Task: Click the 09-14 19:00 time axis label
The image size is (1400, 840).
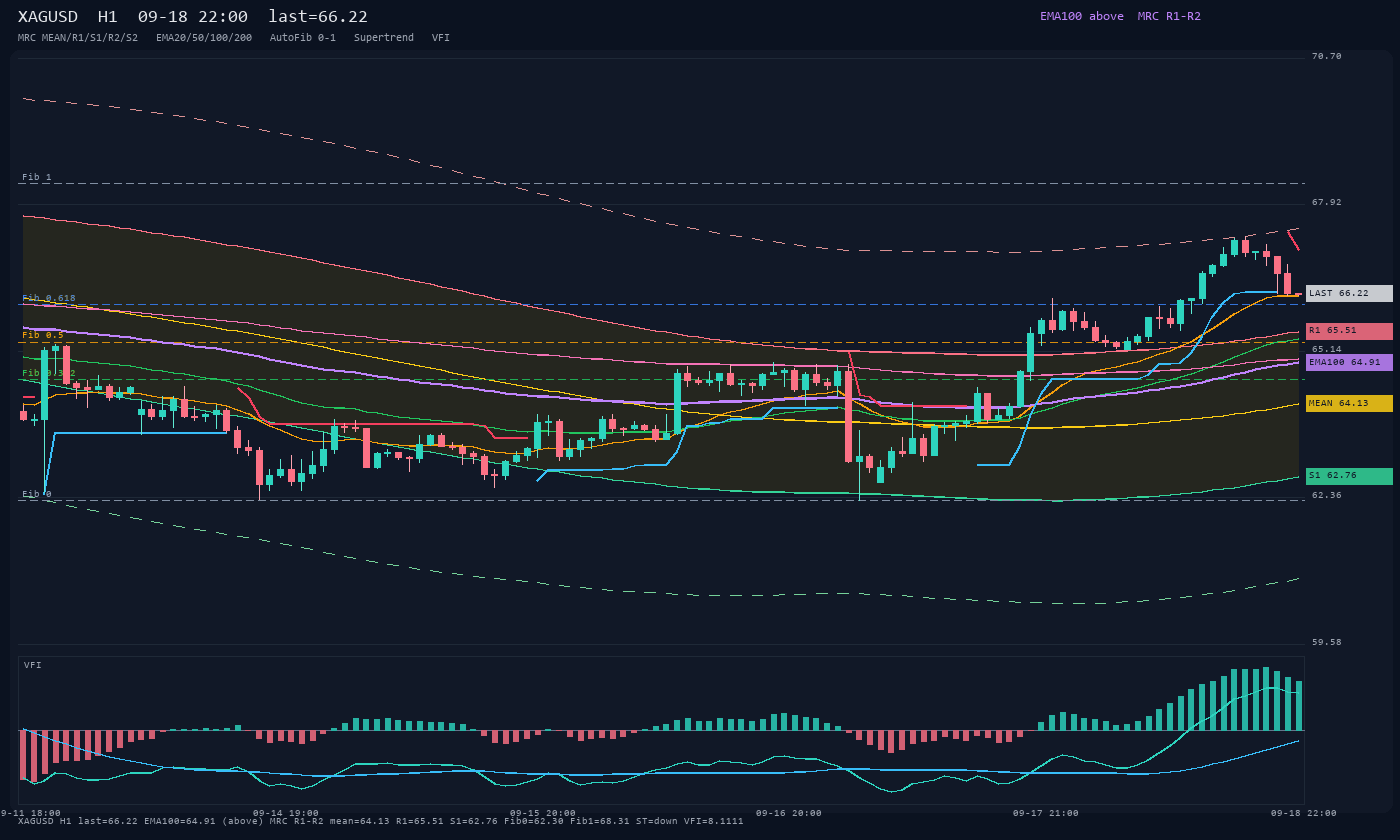Action: point(286,813)
